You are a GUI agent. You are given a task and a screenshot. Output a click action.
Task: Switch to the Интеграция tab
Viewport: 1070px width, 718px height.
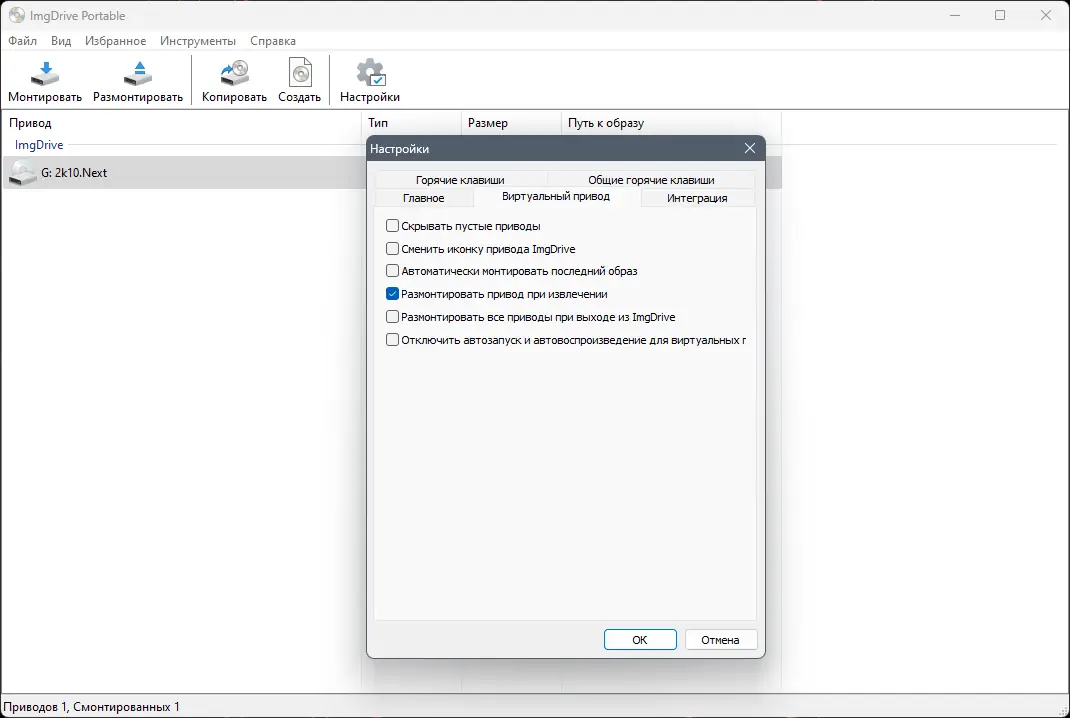[x=697, y=198]
